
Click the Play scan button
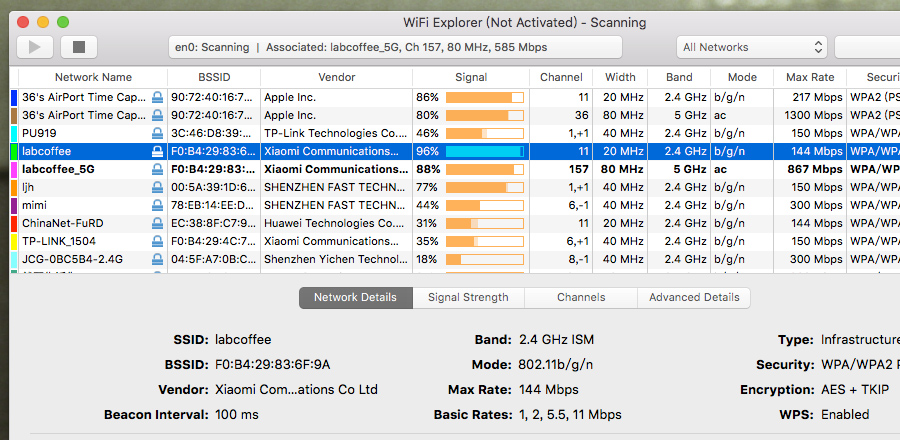tap(35, 47)
